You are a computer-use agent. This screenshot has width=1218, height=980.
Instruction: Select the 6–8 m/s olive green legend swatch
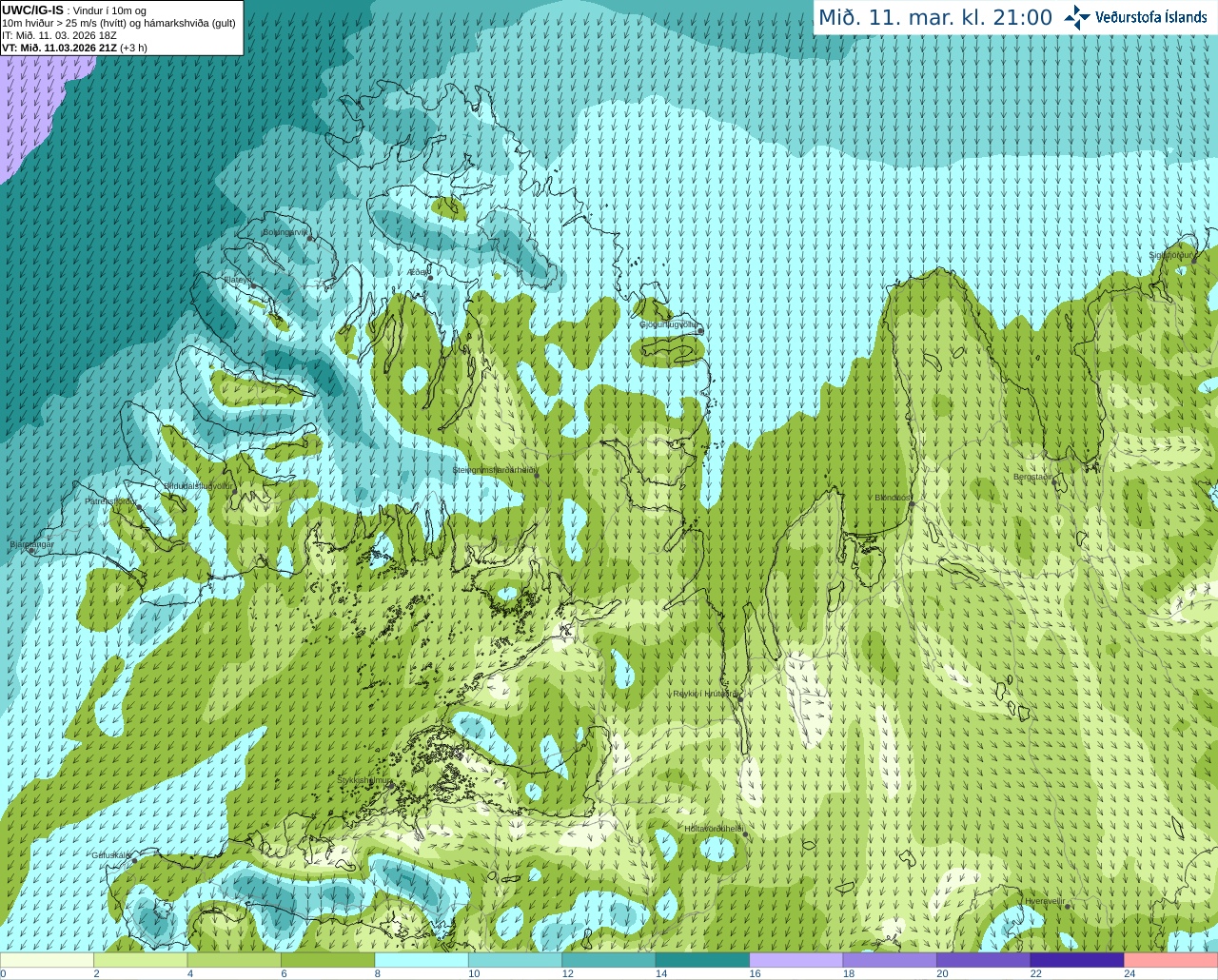[328, 960]
